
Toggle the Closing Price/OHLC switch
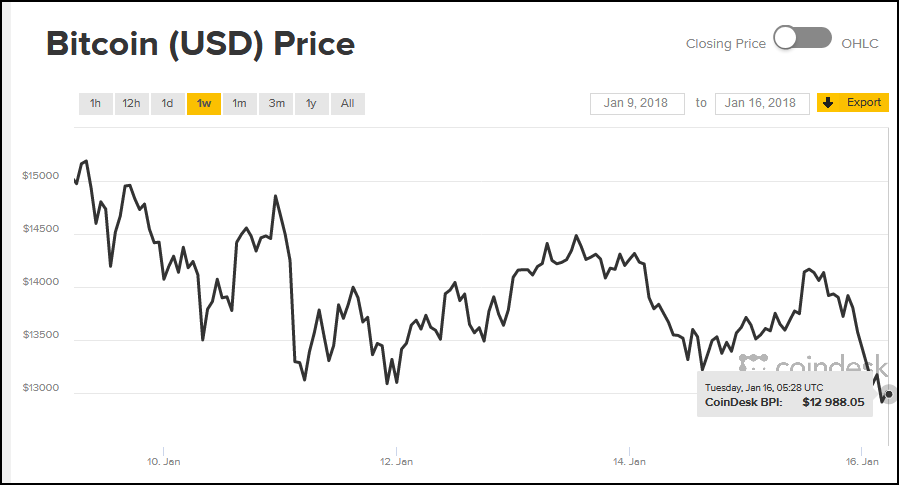[803, 39]
